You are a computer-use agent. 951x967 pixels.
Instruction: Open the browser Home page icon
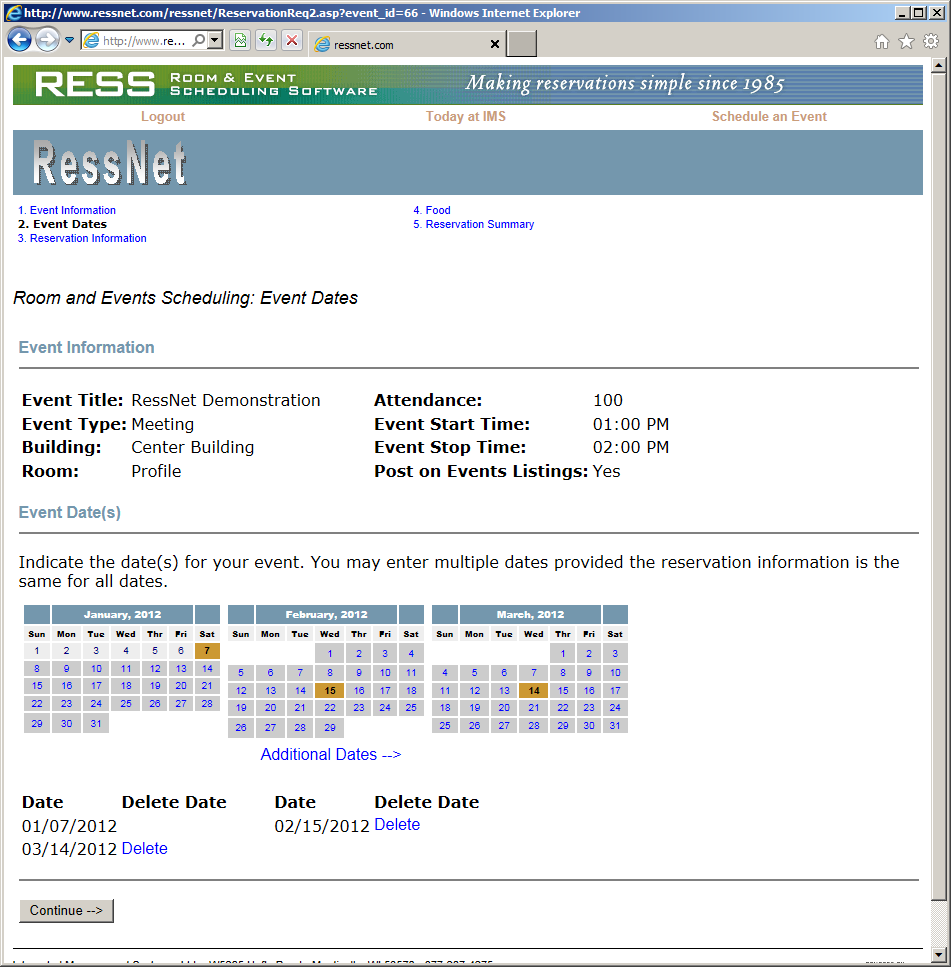[x=881, y=42]
